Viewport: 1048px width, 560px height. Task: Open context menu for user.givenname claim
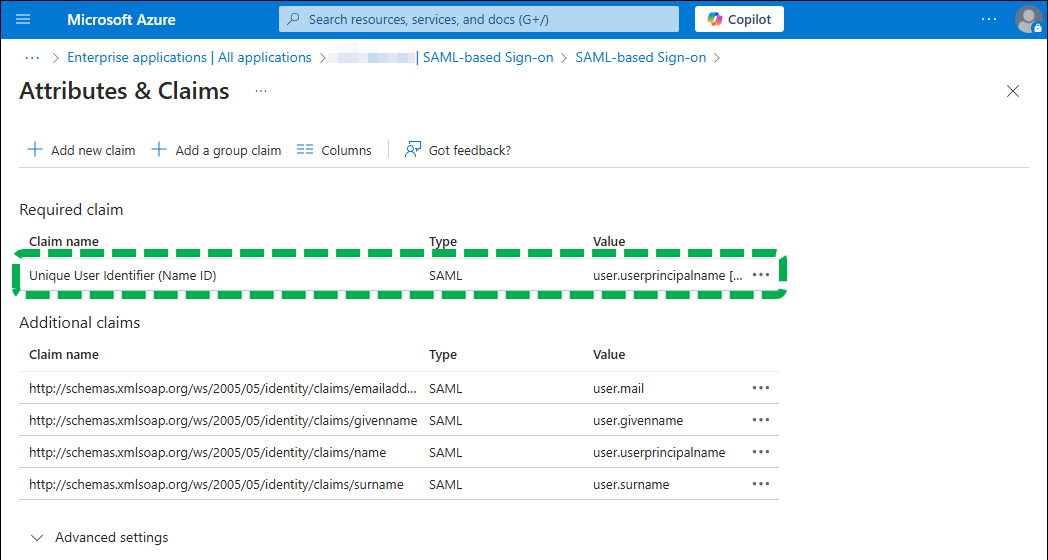(761, 420)
